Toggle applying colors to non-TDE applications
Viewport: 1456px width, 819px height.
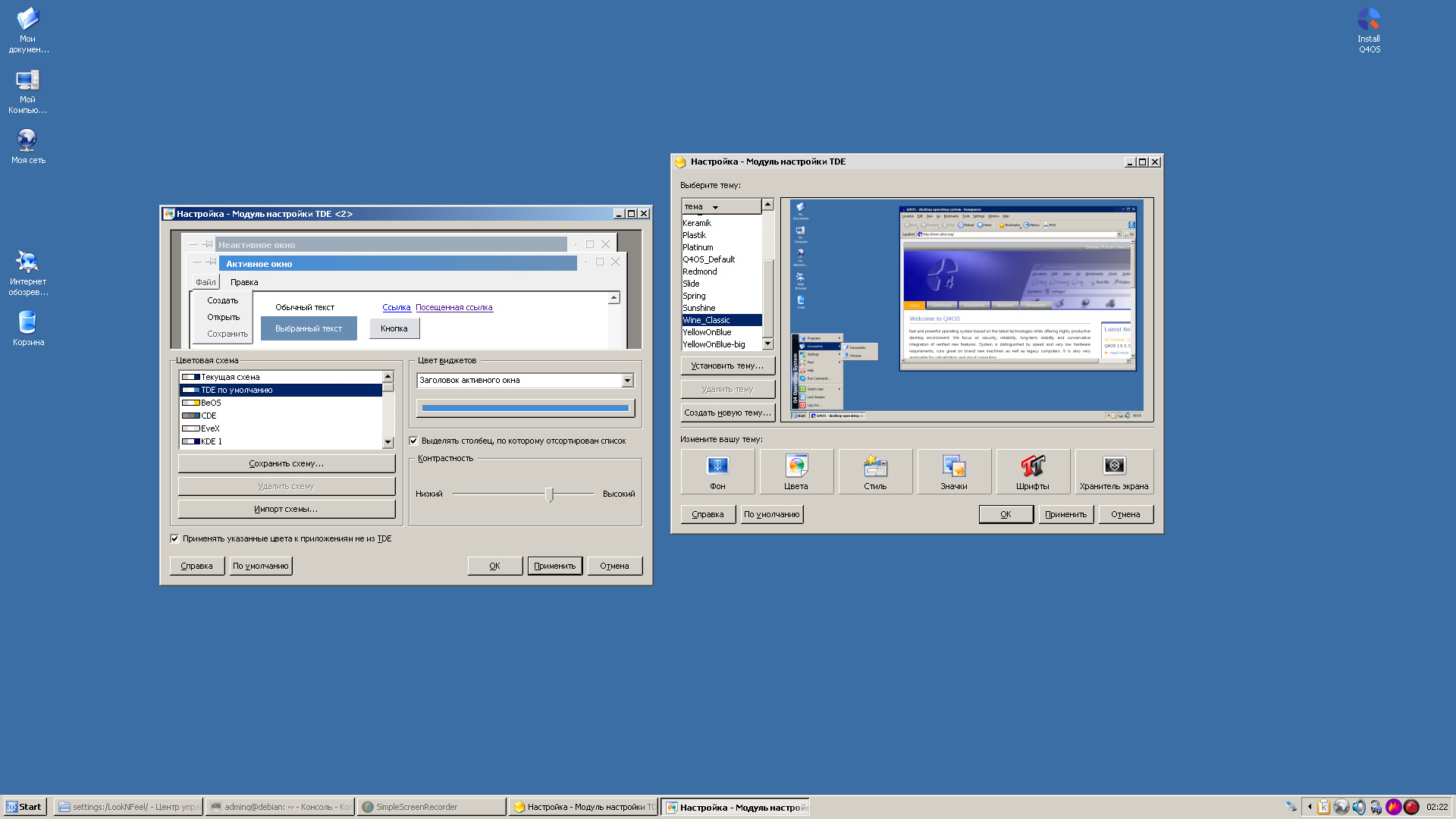click(x=175, y=538)
